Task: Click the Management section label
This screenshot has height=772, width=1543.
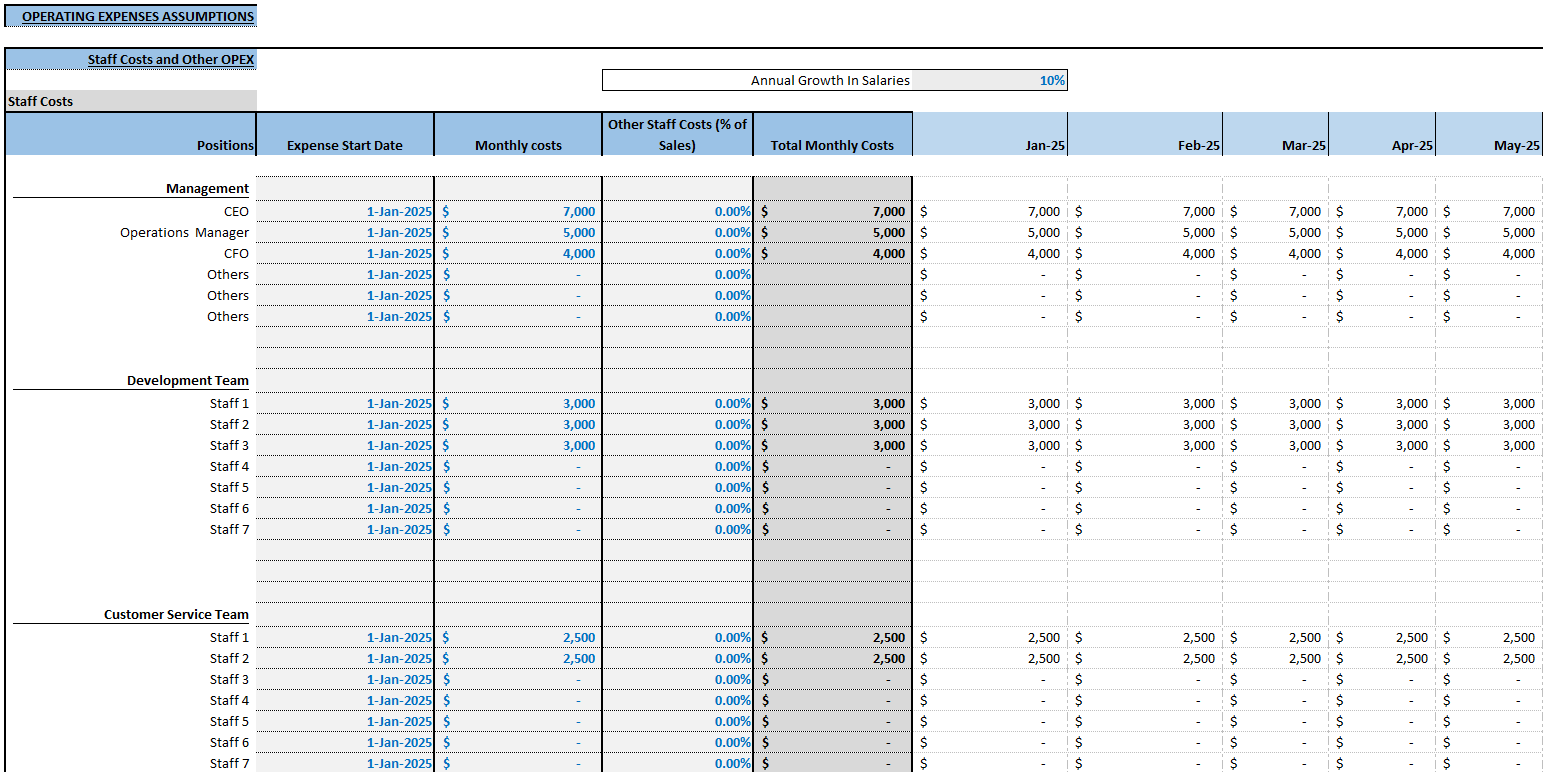Action: tap(207, 188)
